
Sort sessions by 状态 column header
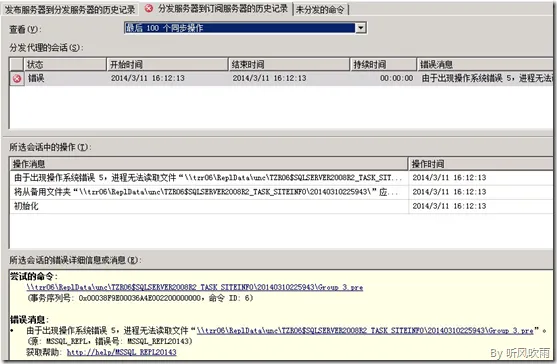(x=65, y=64)
